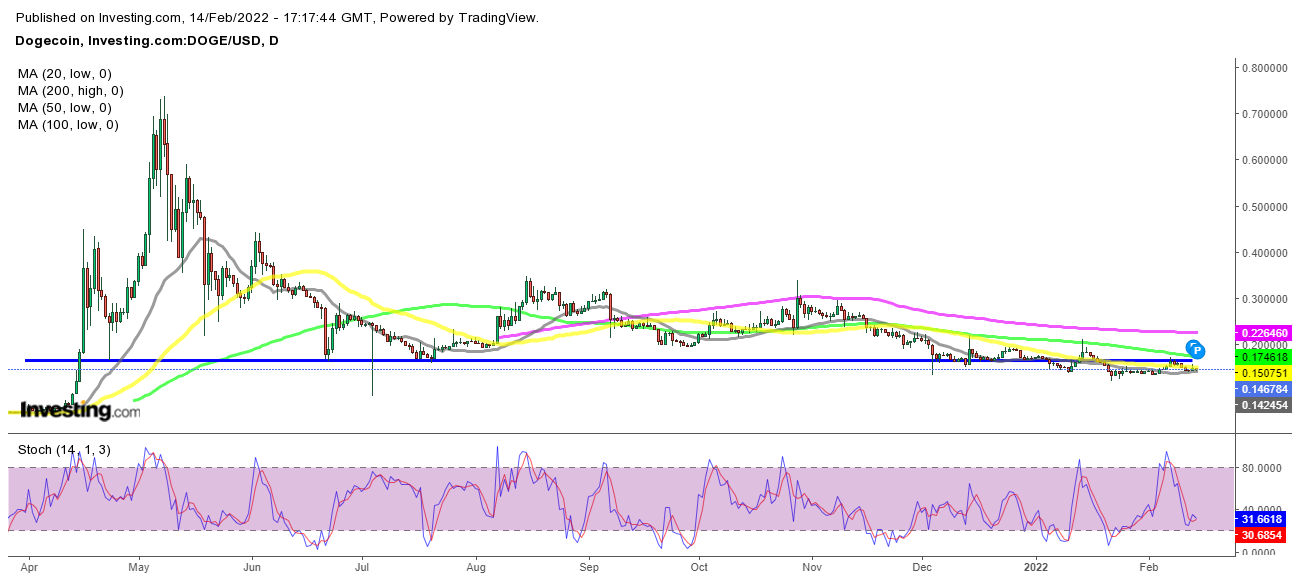Click the MA (20, low, 0) indicator legend
The image size is (1299, 580).
coord(64,74)
